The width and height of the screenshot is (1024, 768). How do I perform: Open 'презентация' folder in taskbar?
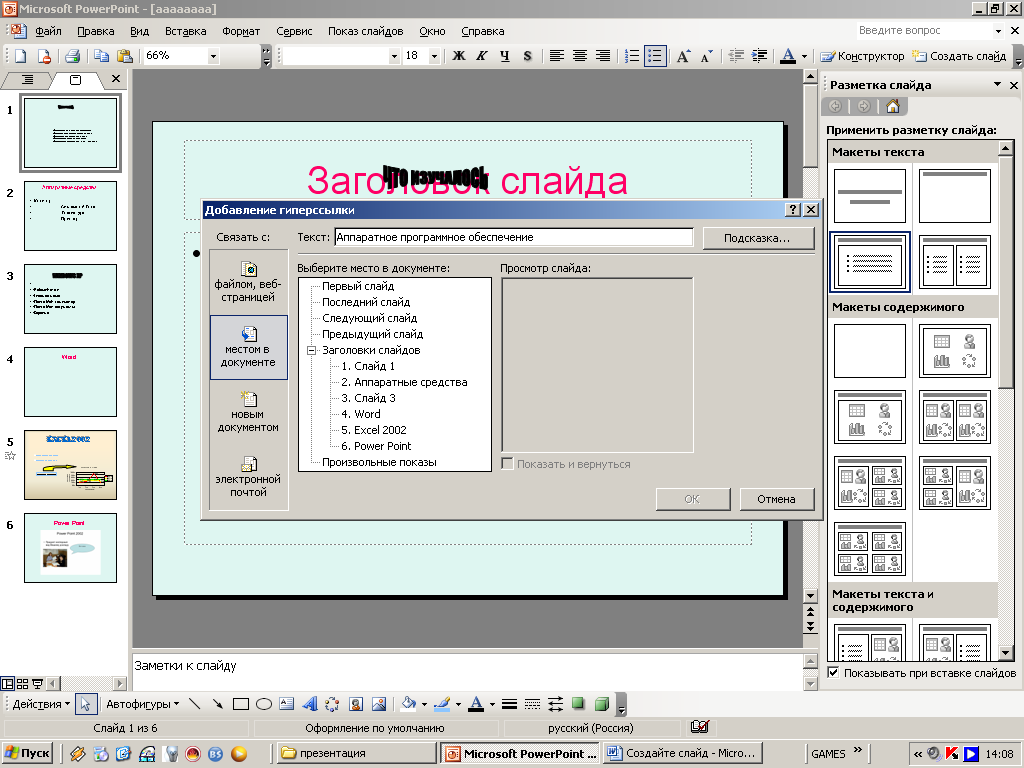pyautogui.click(x=355, y=753)
